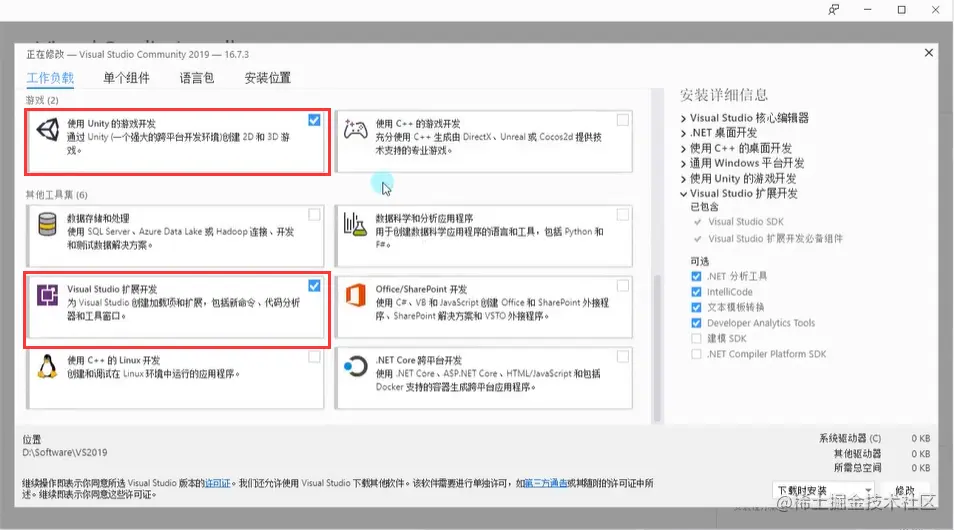Image resolution: width=954 pixels, height=530 pixels.
Task: Check Linux development with C++ workload
Action: click(314, 357)
